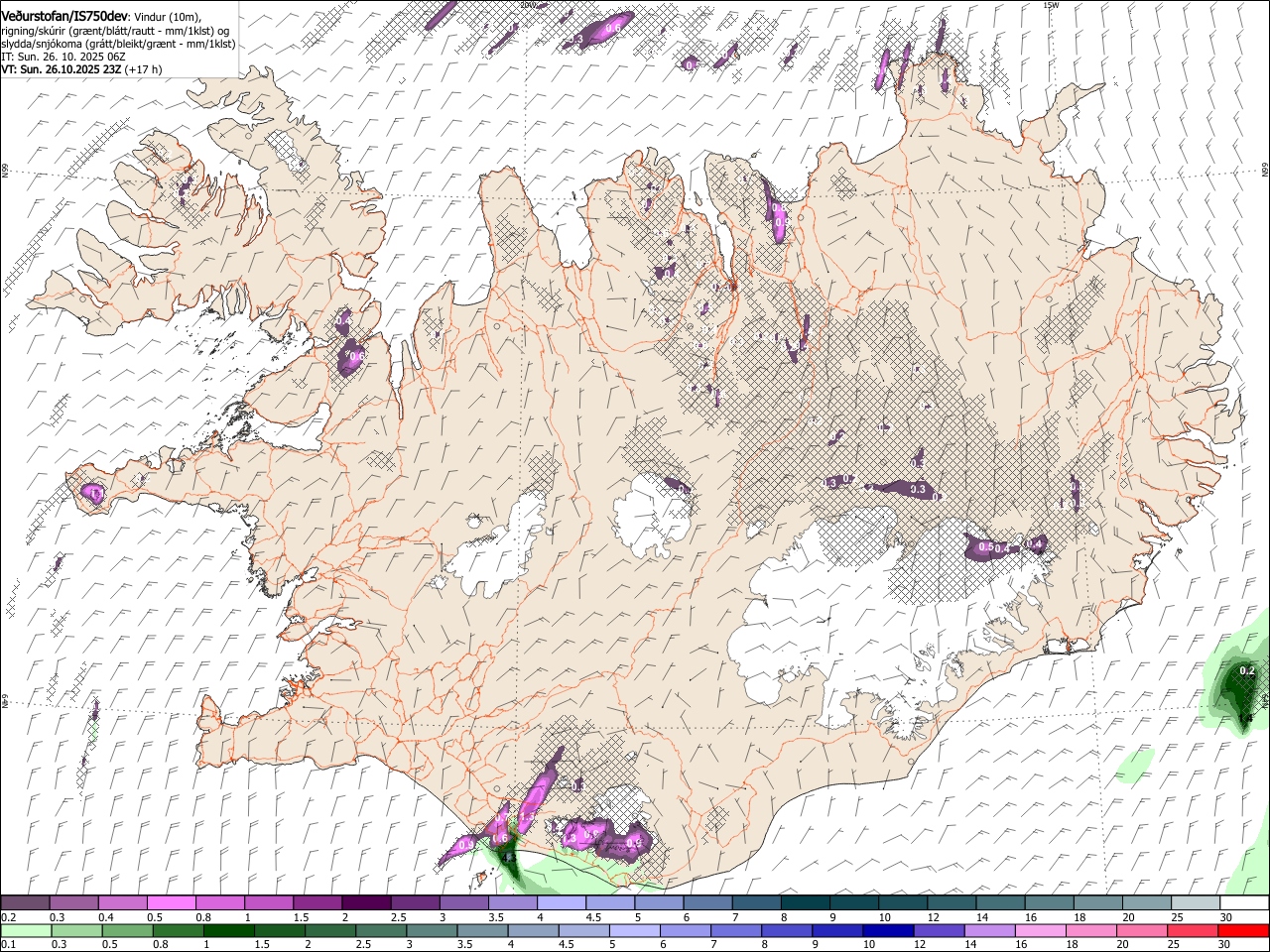Screen dimensions: 1270x952
Task: Pick the bright red 30 rain legend swatch
Action: (1243, 931)
